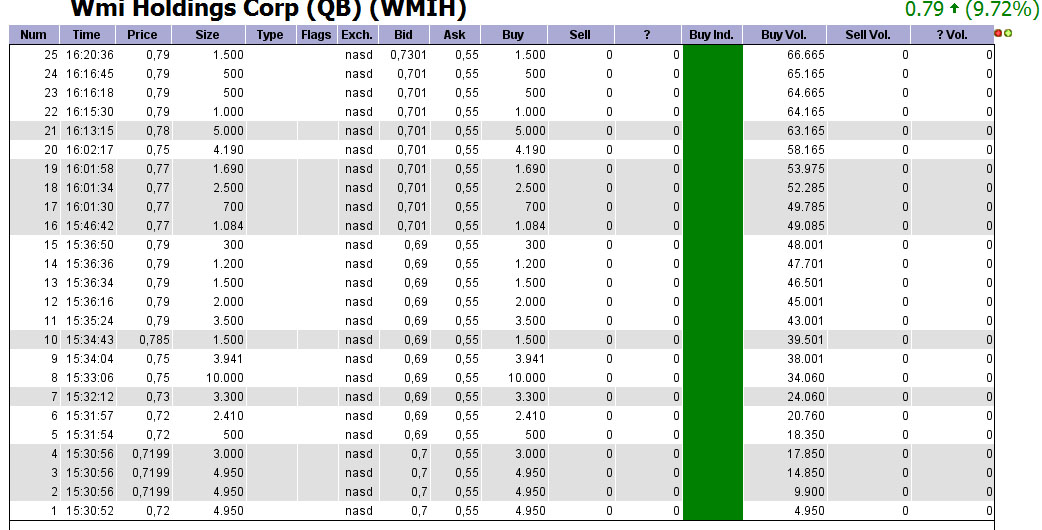
Task: Click the Buy Vol. value 43.001
Action: pyautogui.click(x=805, y=321)
